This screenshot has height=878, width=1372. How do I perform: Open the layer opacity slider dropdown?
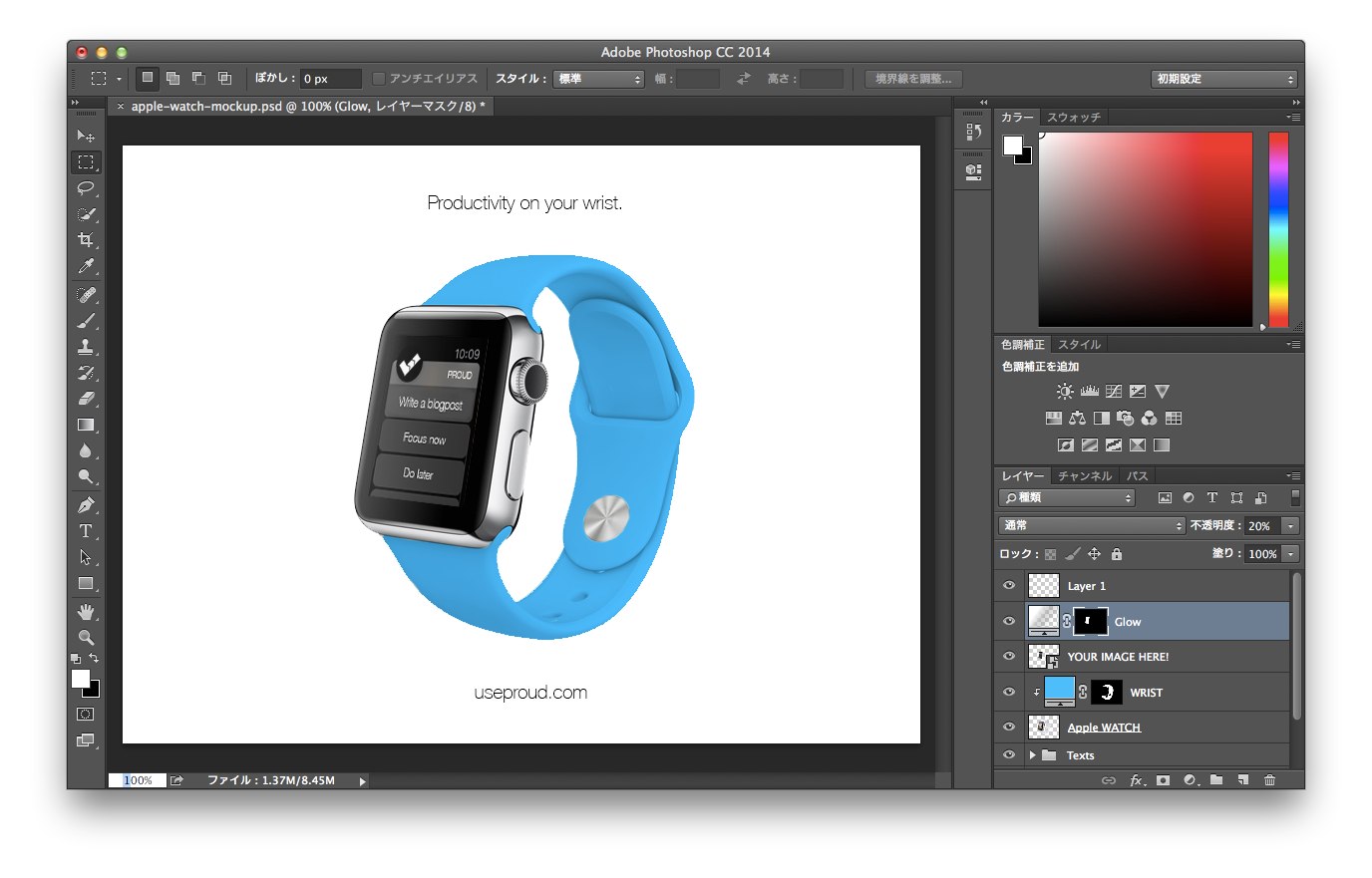click(1291, 525)
